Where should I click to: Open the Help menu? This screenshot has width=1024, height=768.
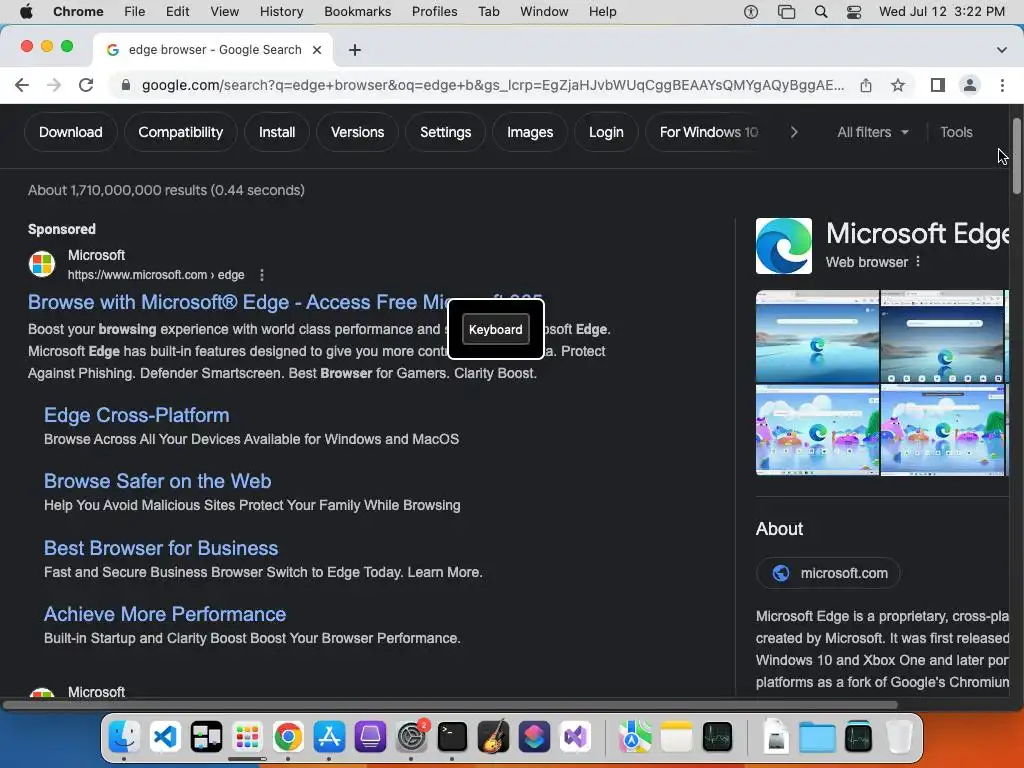point(602,12)
